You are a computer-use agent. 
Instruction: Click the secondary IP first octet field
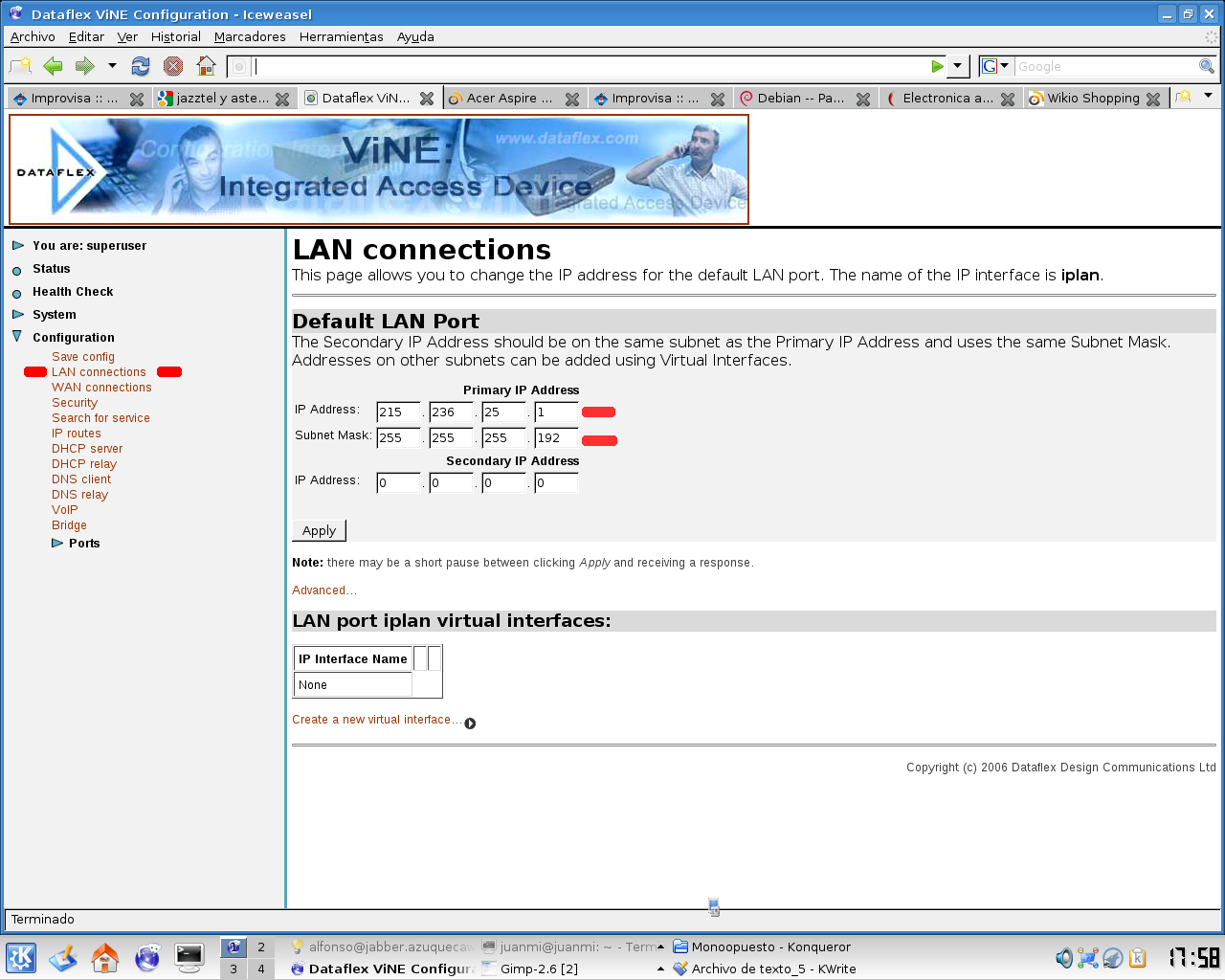click(x=399, y=483)
